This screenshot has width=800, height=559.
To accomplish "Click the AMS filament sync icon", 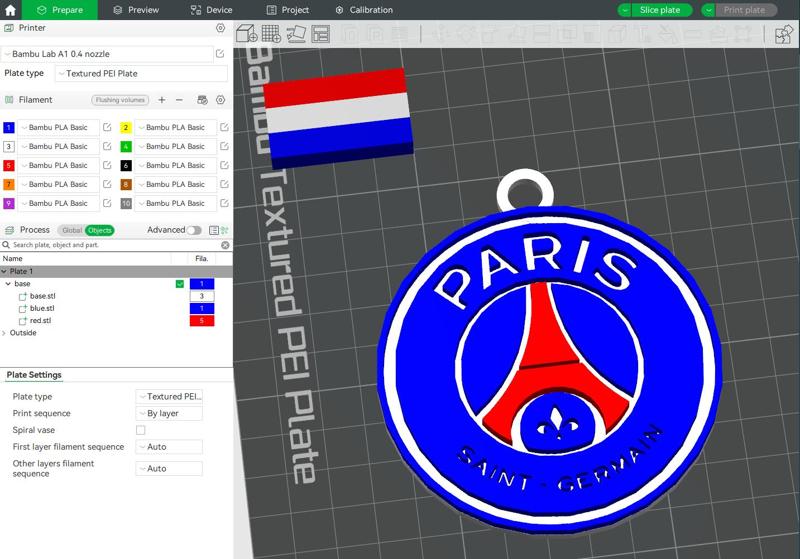I will 203,100.
